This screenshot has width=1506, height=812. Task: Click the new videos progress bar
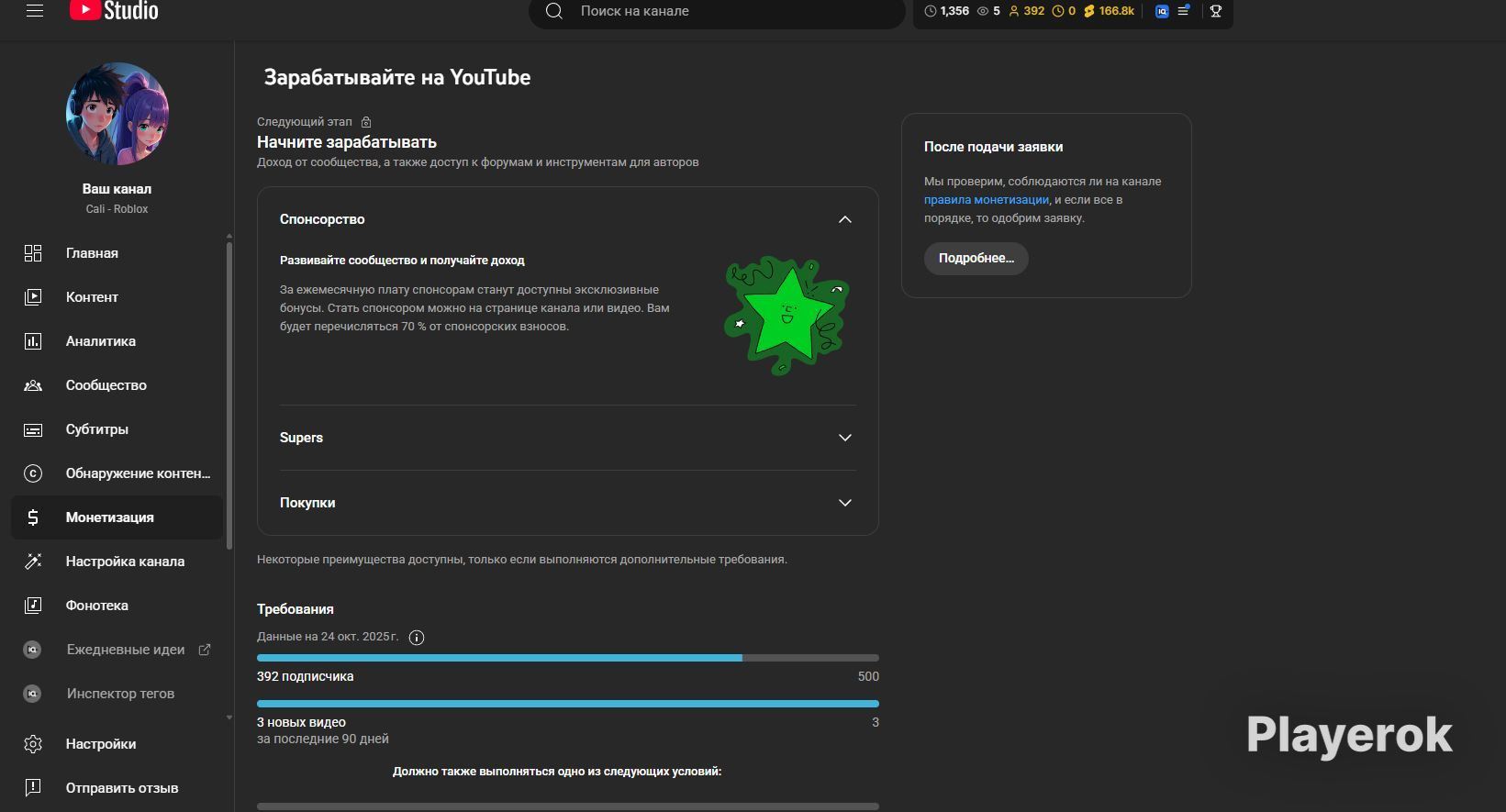pyautogui.click(x=568, y=704)
